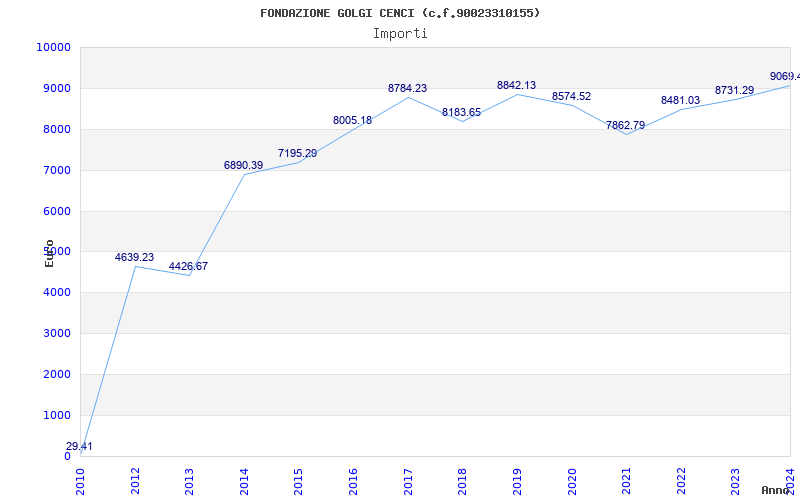Click the 9000 y-axis tick label
800x500 pixels.
click(x=56, y=89)
